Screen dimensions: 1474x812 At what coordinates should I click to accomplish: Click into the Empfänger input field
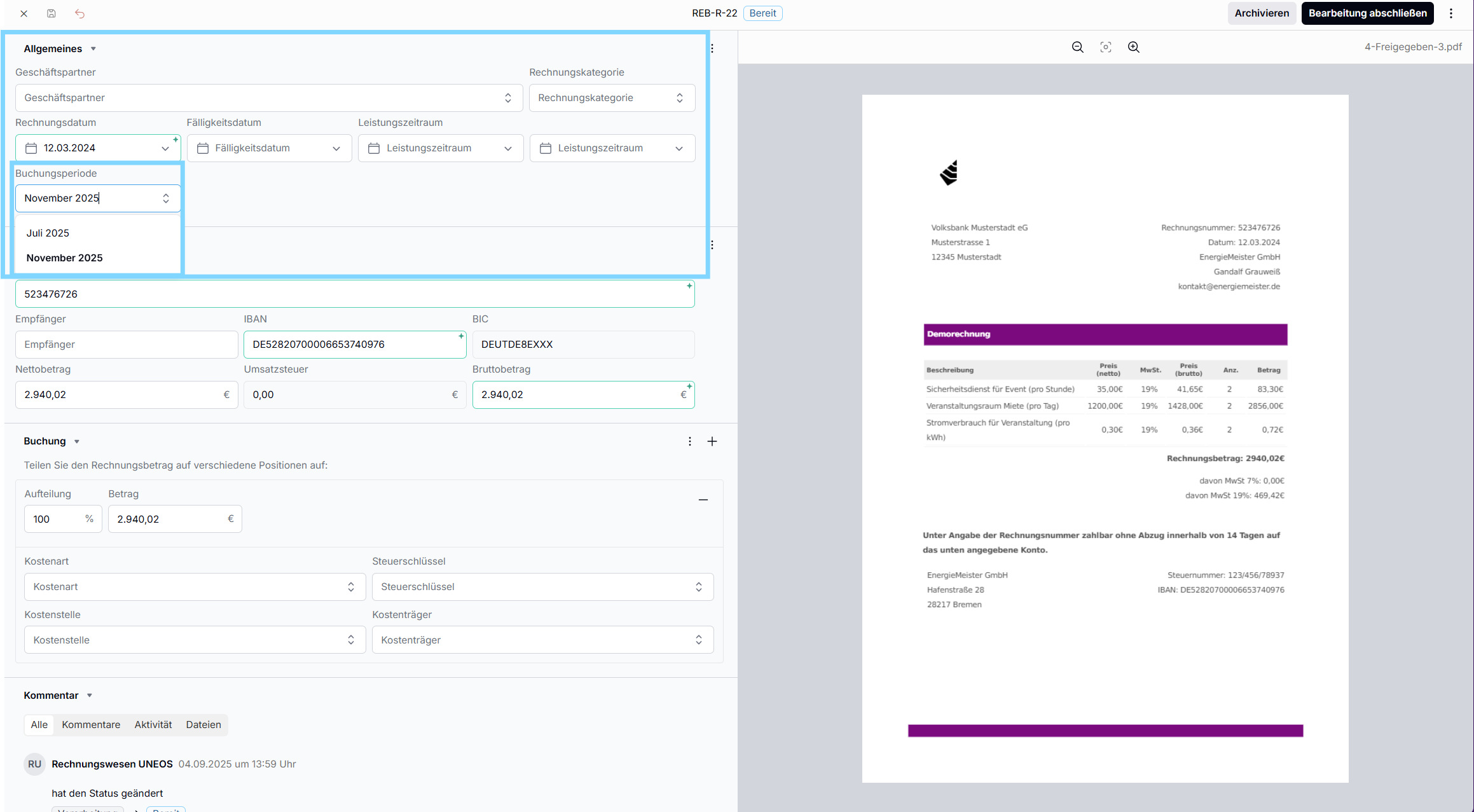(126, 345)
